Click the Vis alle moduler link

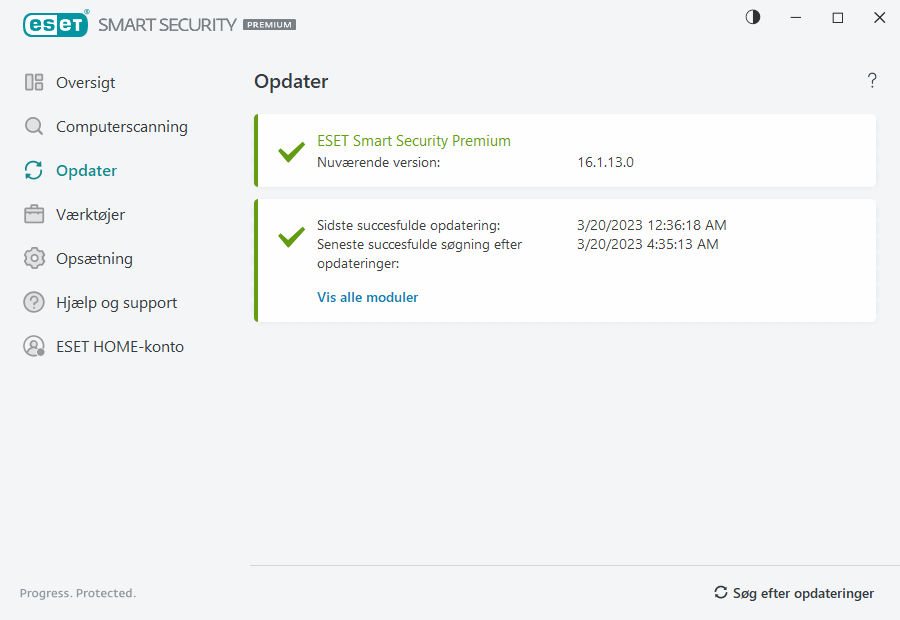(x=367, y=297)
